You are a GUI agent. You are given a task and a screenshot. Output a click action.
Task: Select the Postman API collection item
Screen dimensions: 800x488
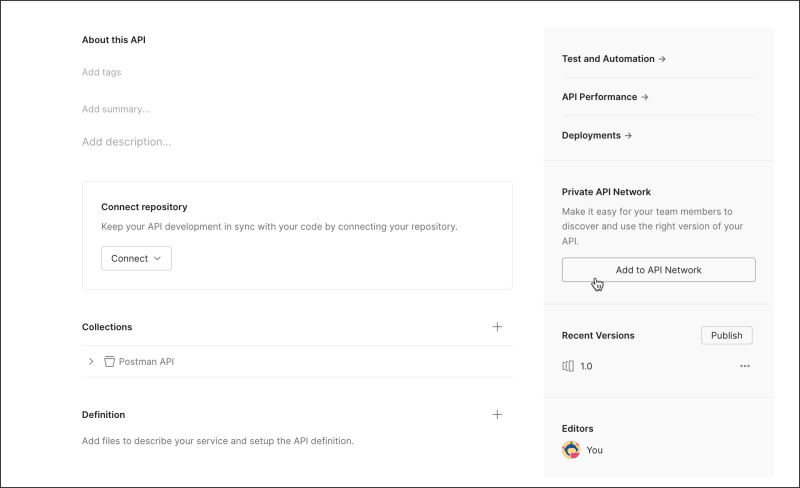(146, 362)
